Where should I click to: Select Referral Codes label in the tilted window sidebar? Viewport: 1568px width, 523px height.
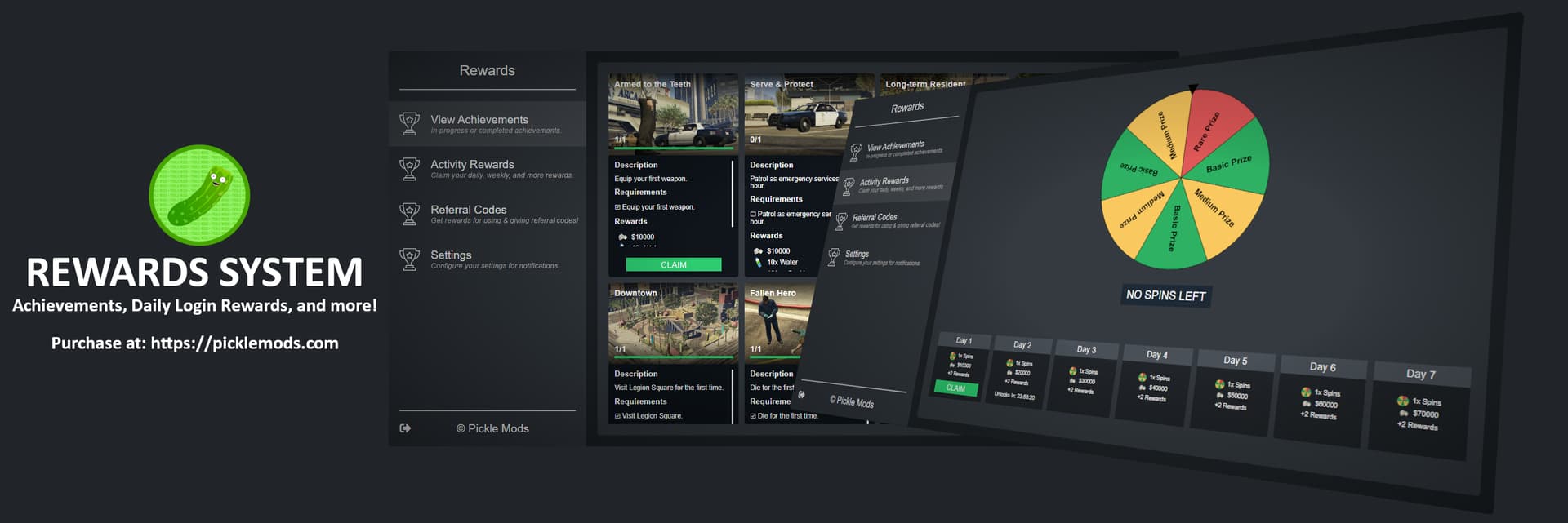point(875,218)
